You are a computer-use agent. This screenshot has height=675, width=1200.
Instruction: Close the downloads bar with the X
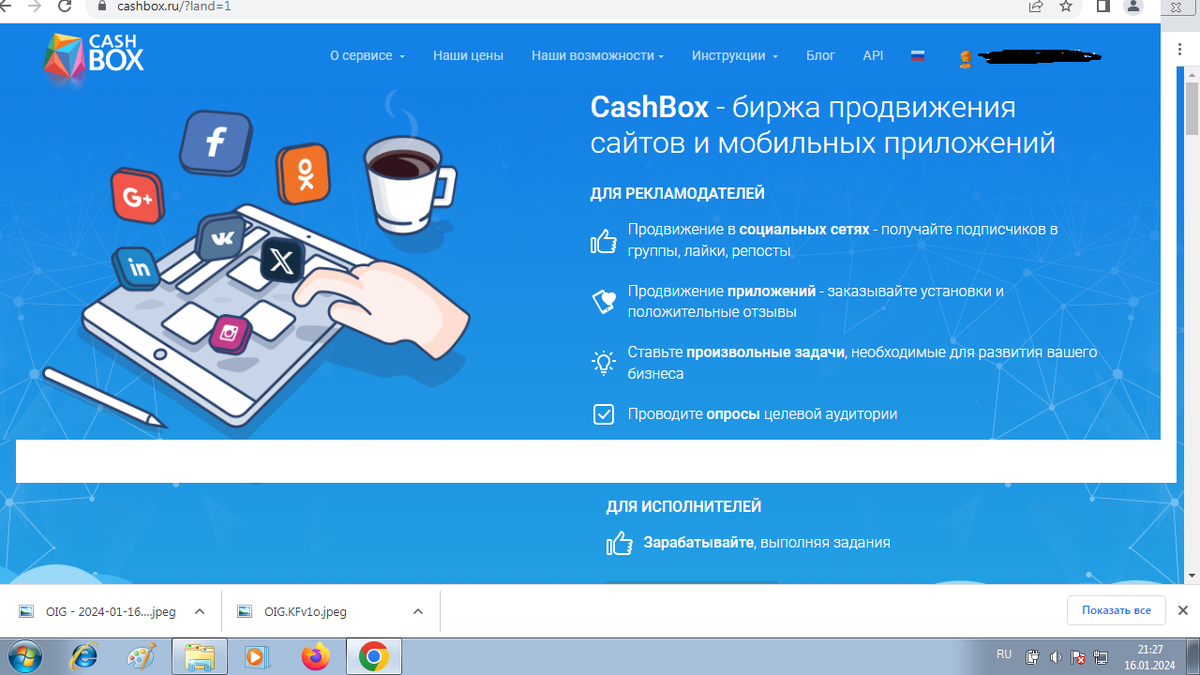[1183, 610]
